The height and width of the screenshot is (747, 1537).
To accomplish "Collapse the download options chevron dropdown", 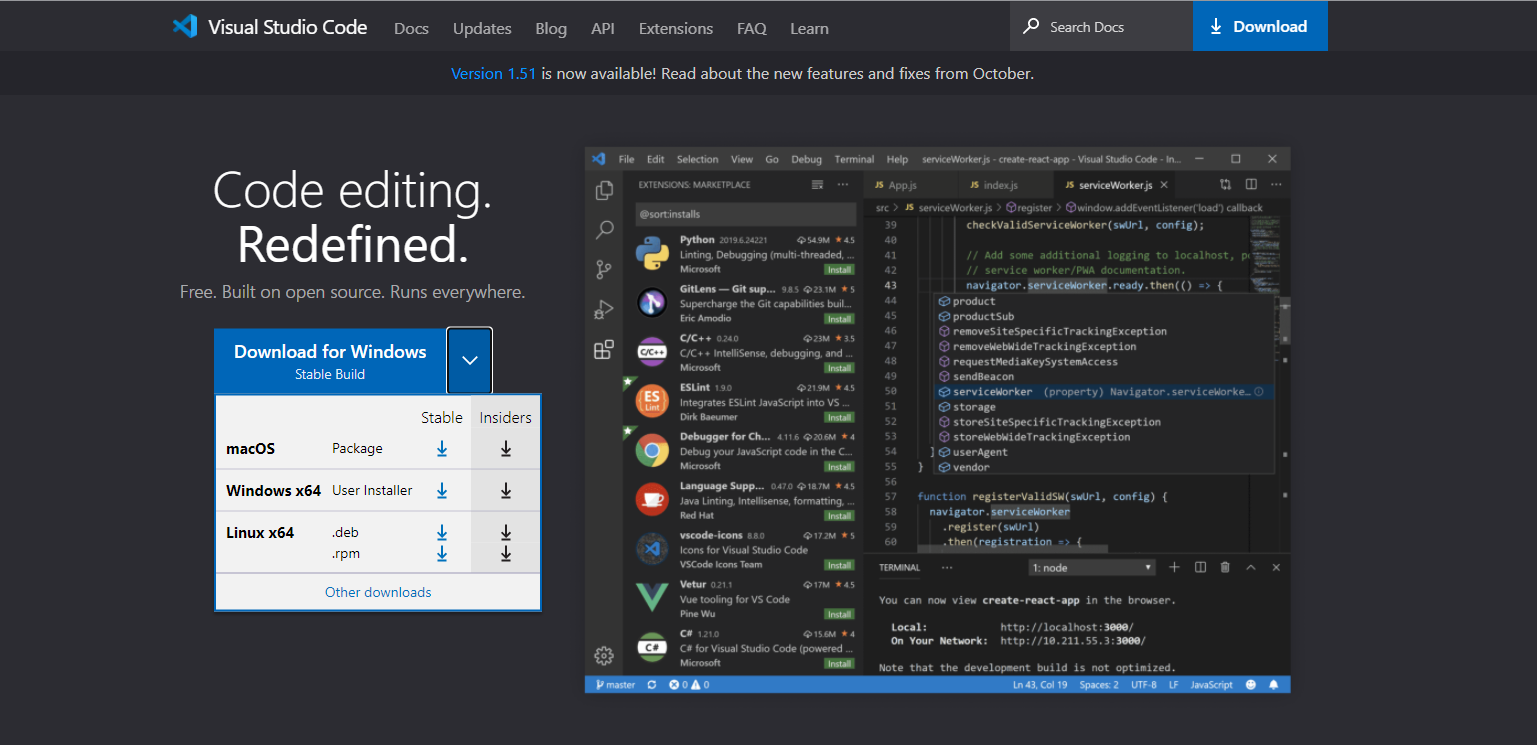I will tap(470, 361).
